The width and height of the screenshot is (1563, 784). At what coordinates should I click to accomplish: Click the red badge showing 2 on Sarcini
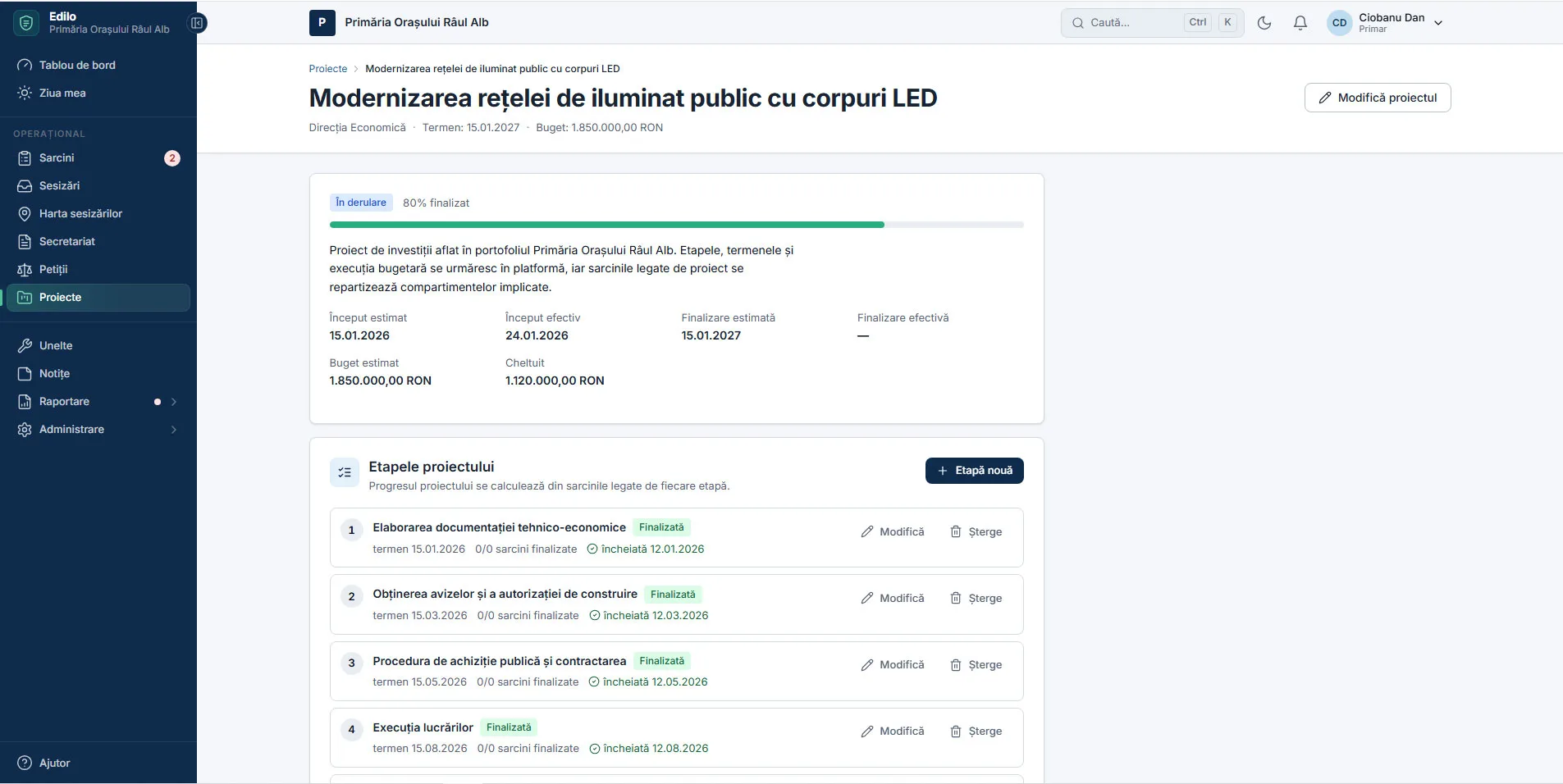click(x=172, y=158)
